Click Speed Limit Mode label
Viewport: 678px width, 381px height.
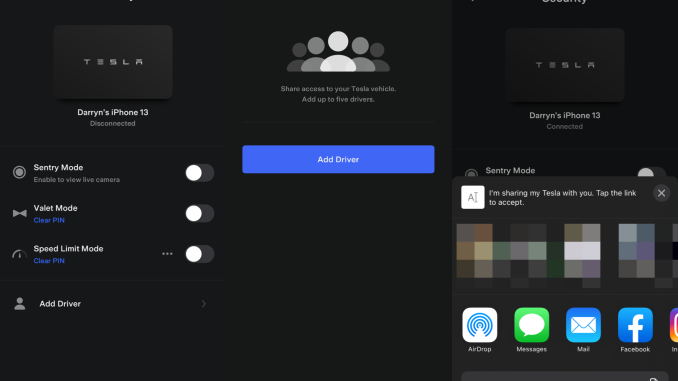[68, 249]
